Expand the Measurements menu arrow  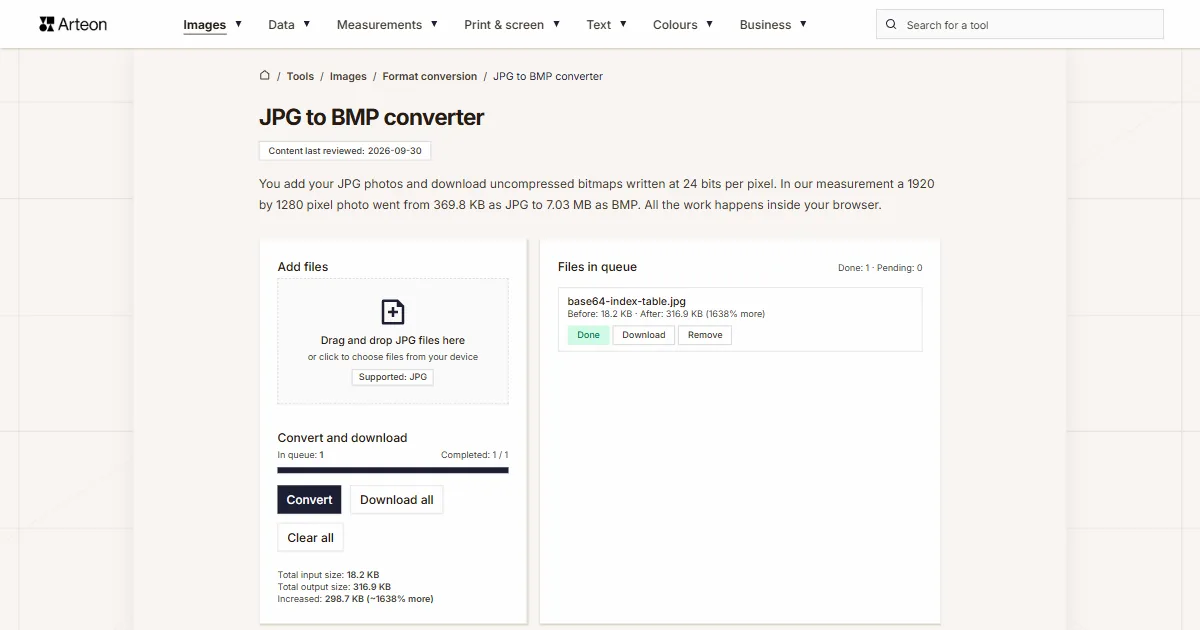(434, 24)
